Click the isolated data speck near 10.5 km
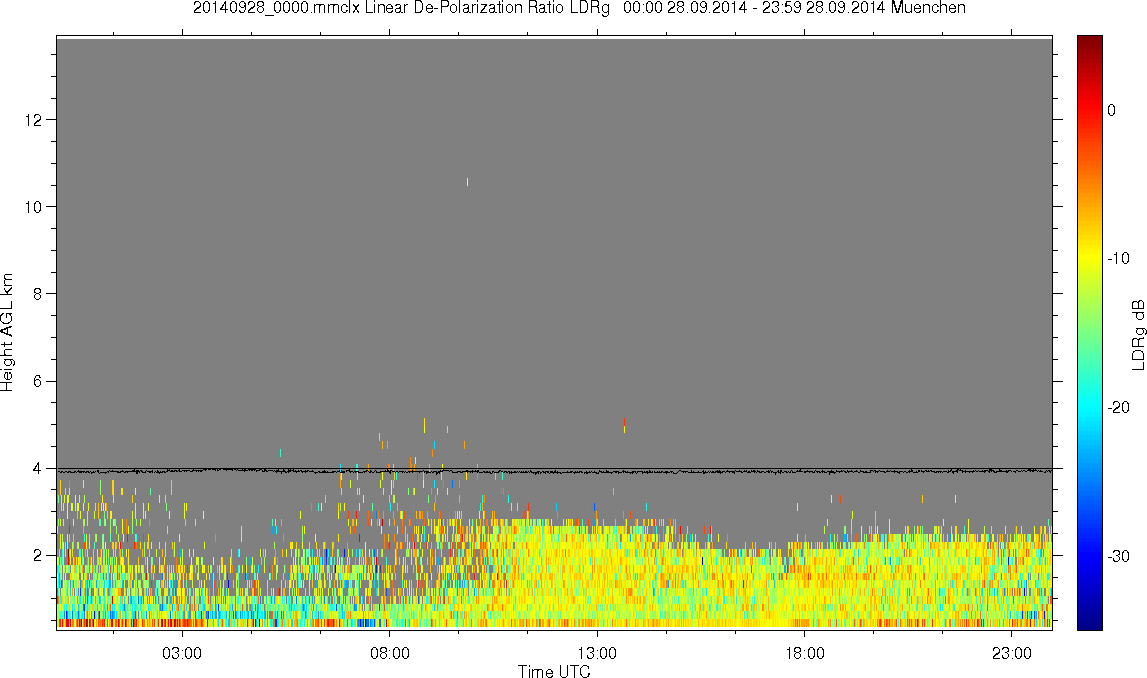Screen dimensions: 1147x678 [x=467, y=181]
